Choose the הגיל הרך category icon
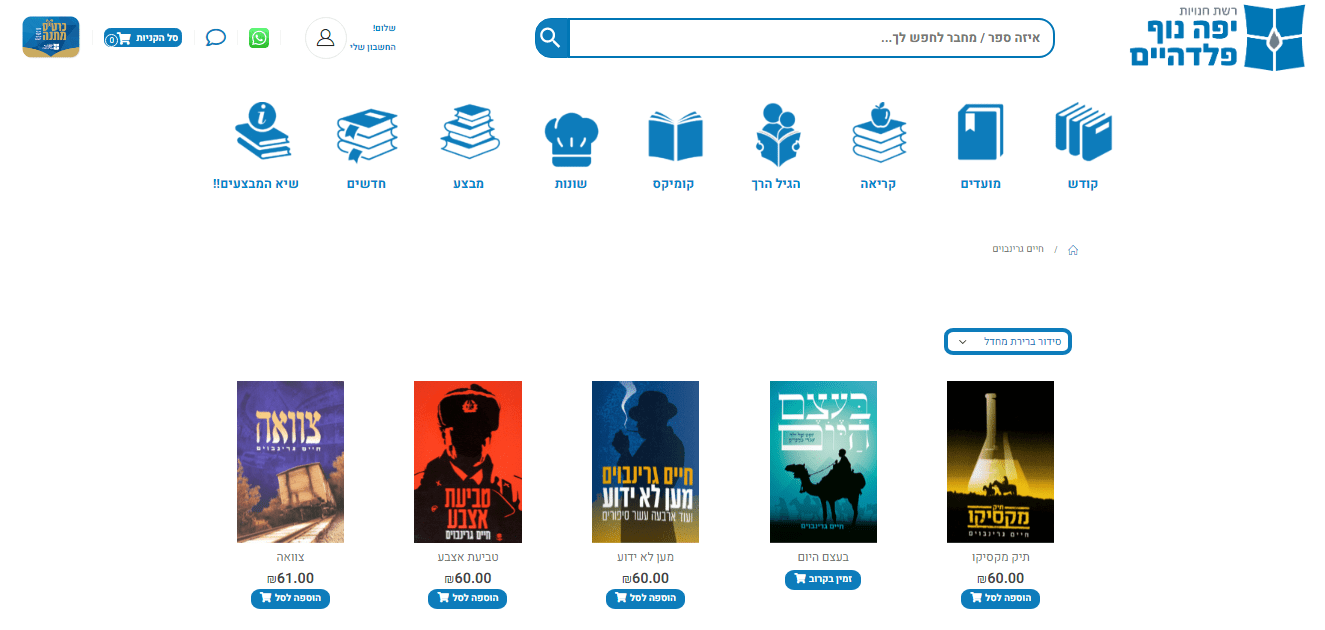 [776, 134]
